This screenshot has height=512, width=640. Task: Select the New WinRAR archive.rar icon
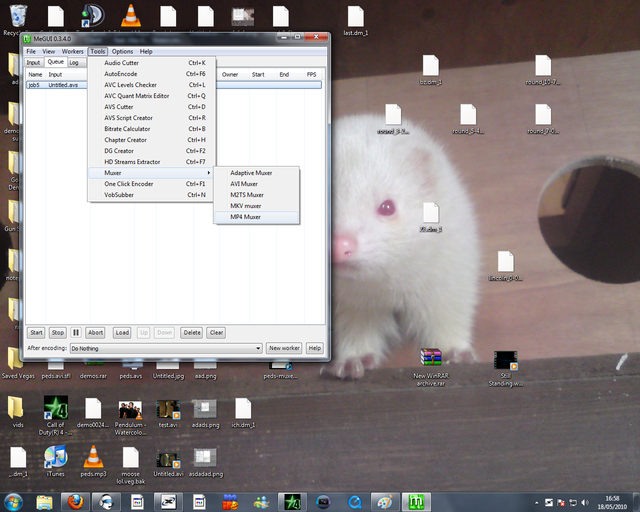431,367
